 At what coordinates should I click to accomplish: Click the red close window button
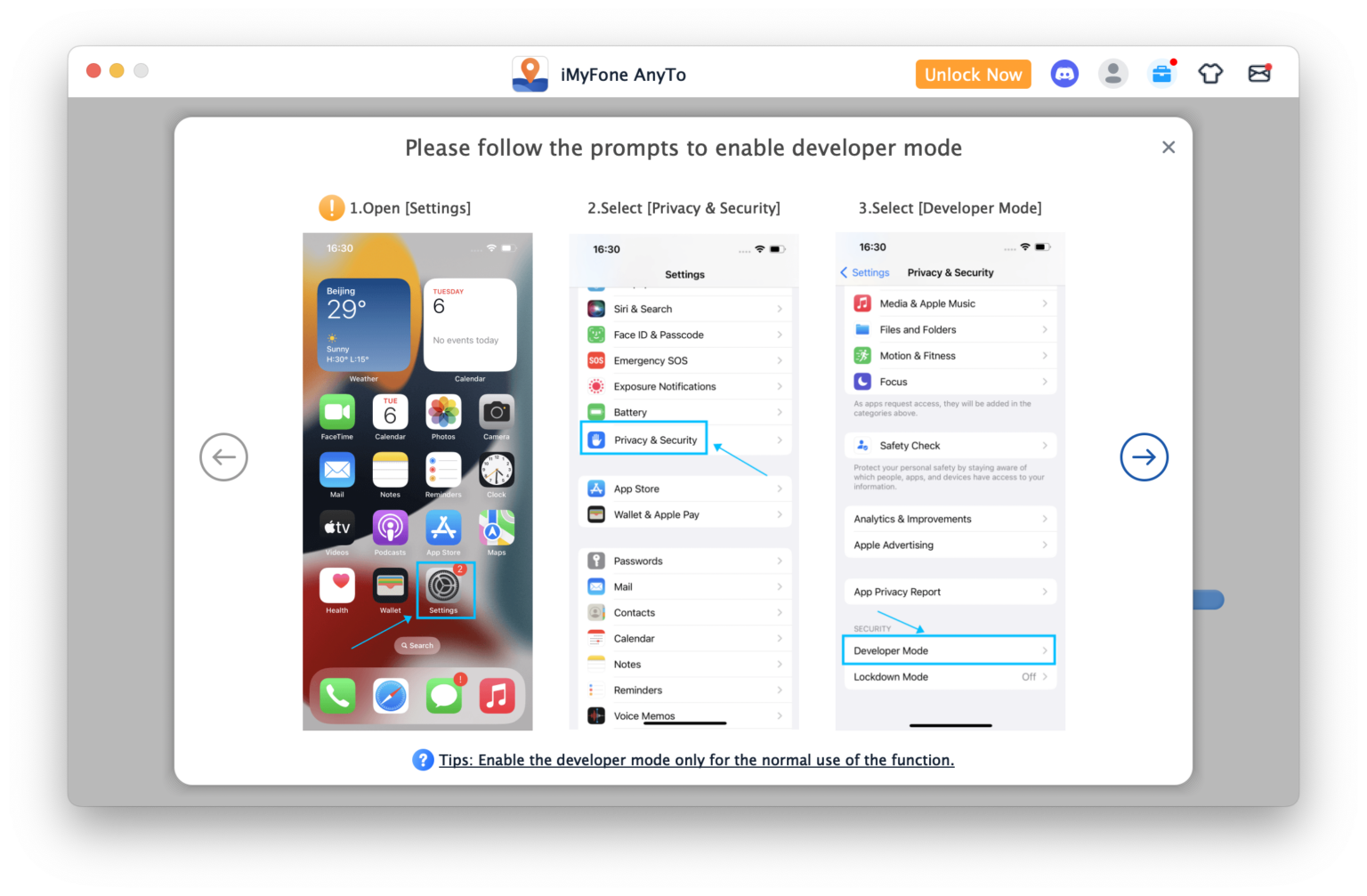pos(93,70)
